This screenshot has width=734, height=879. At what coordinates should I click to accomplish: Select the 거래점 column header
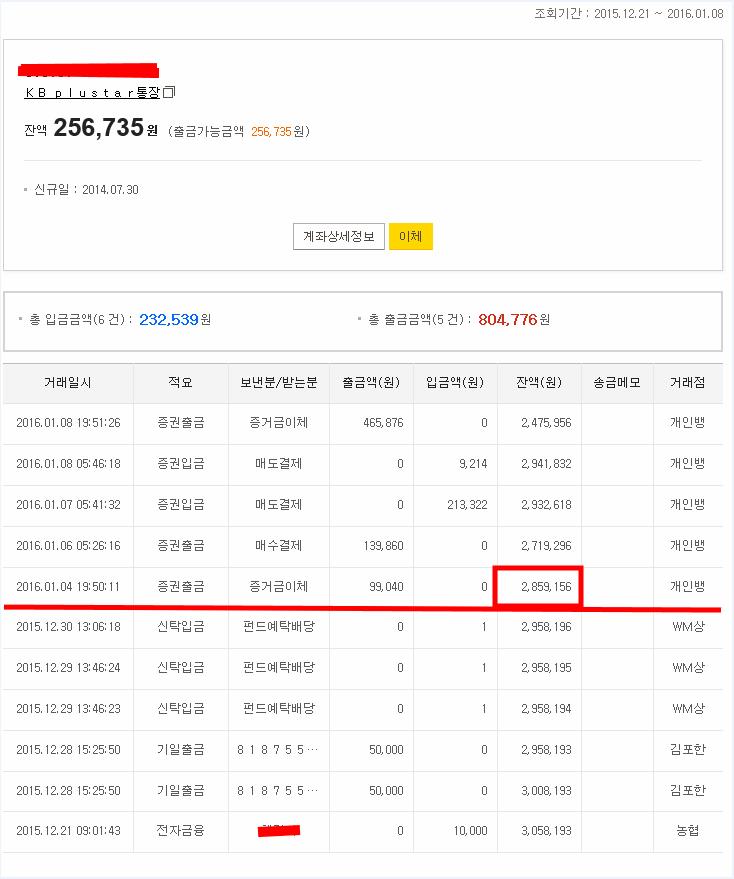tap(687, 383)
